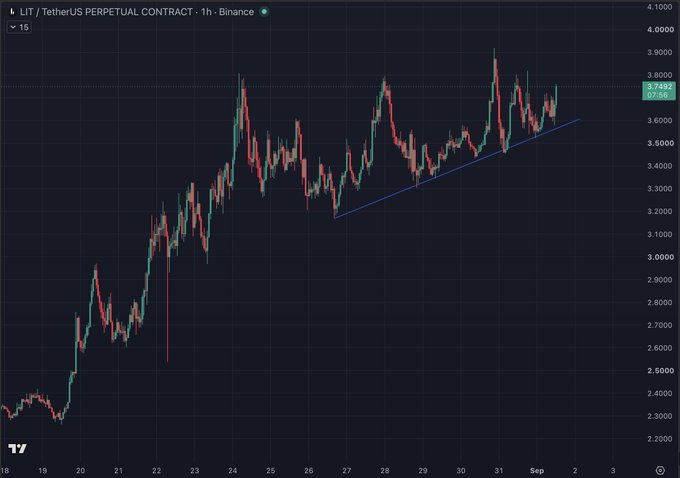680x478 pixels.
Task: Click the Sep month label on time axis
Action: pyautogui.click(x=537, y=471)
